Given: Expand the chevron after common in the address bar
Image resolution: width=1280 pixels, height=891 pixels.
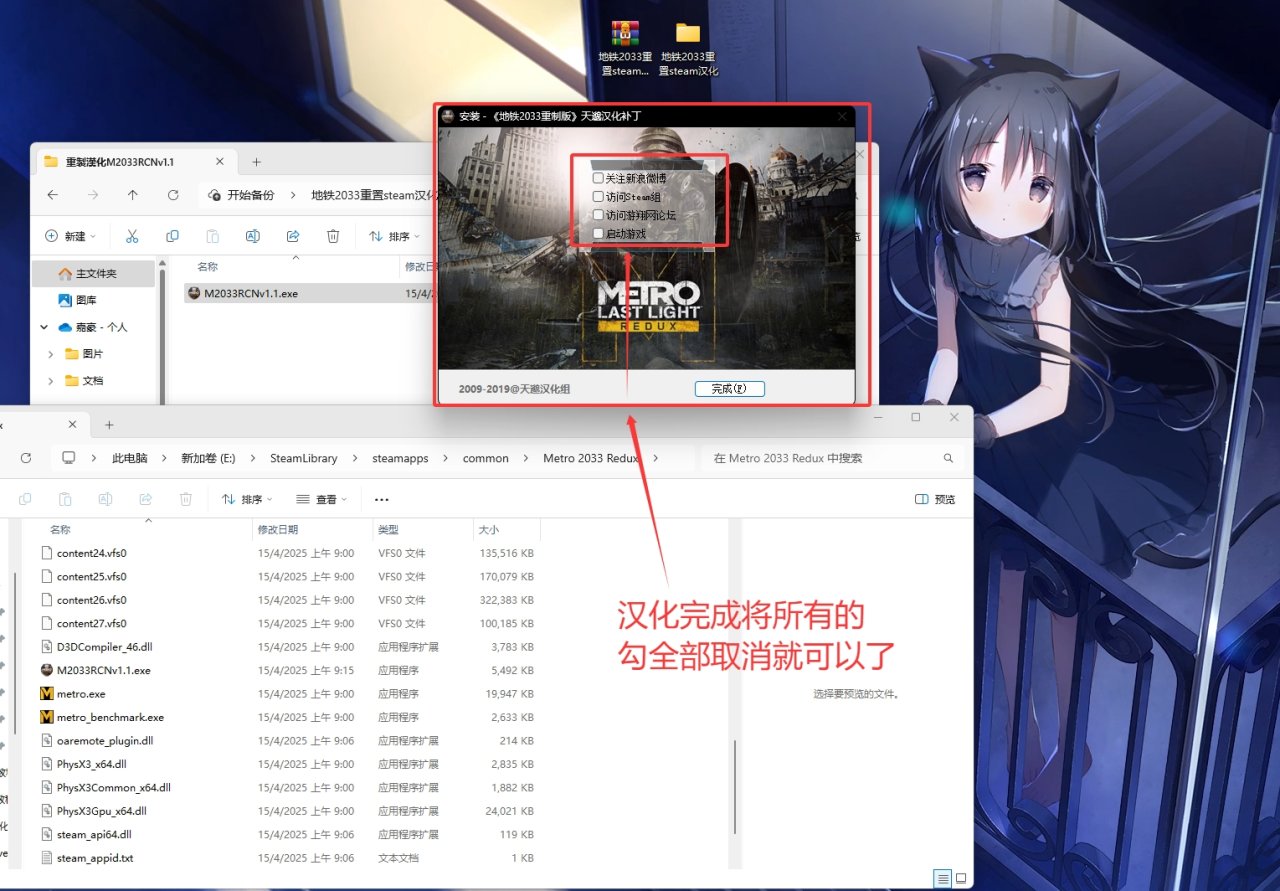Looking at the screenshot, I should pyautogui.click(x=525, y=458).
